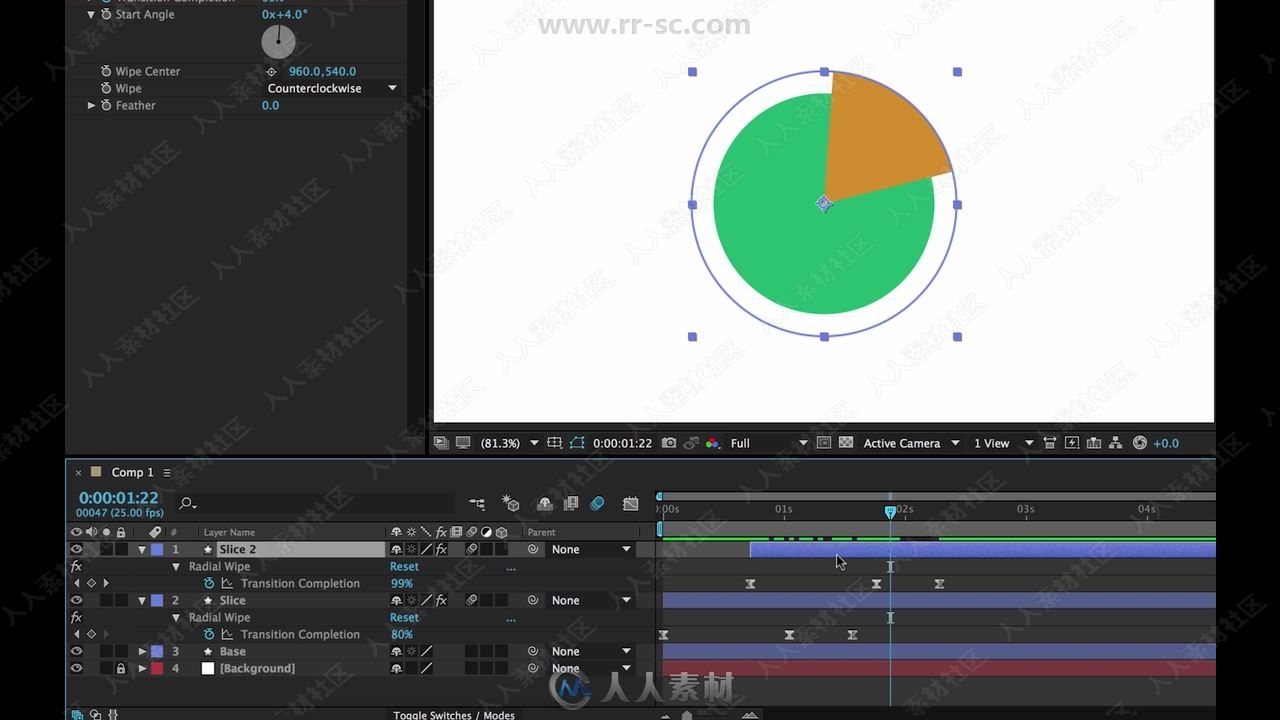Open the Full resolution dropdown
The height and width of the screenshot is (720, 1280).
point(768,443)
